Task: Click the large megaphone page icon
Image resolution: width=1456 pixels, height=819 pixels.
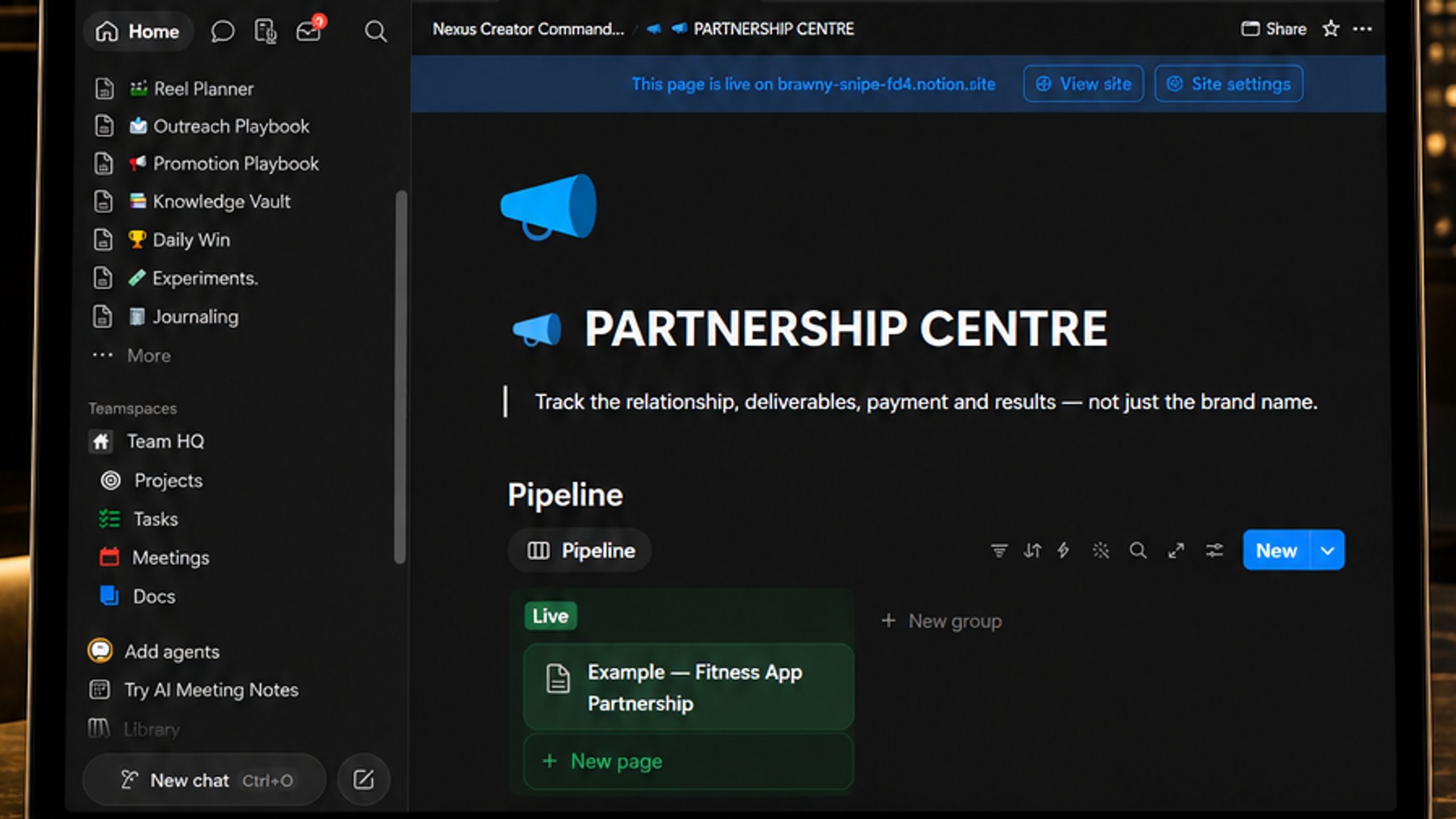Action: [548, 206]
